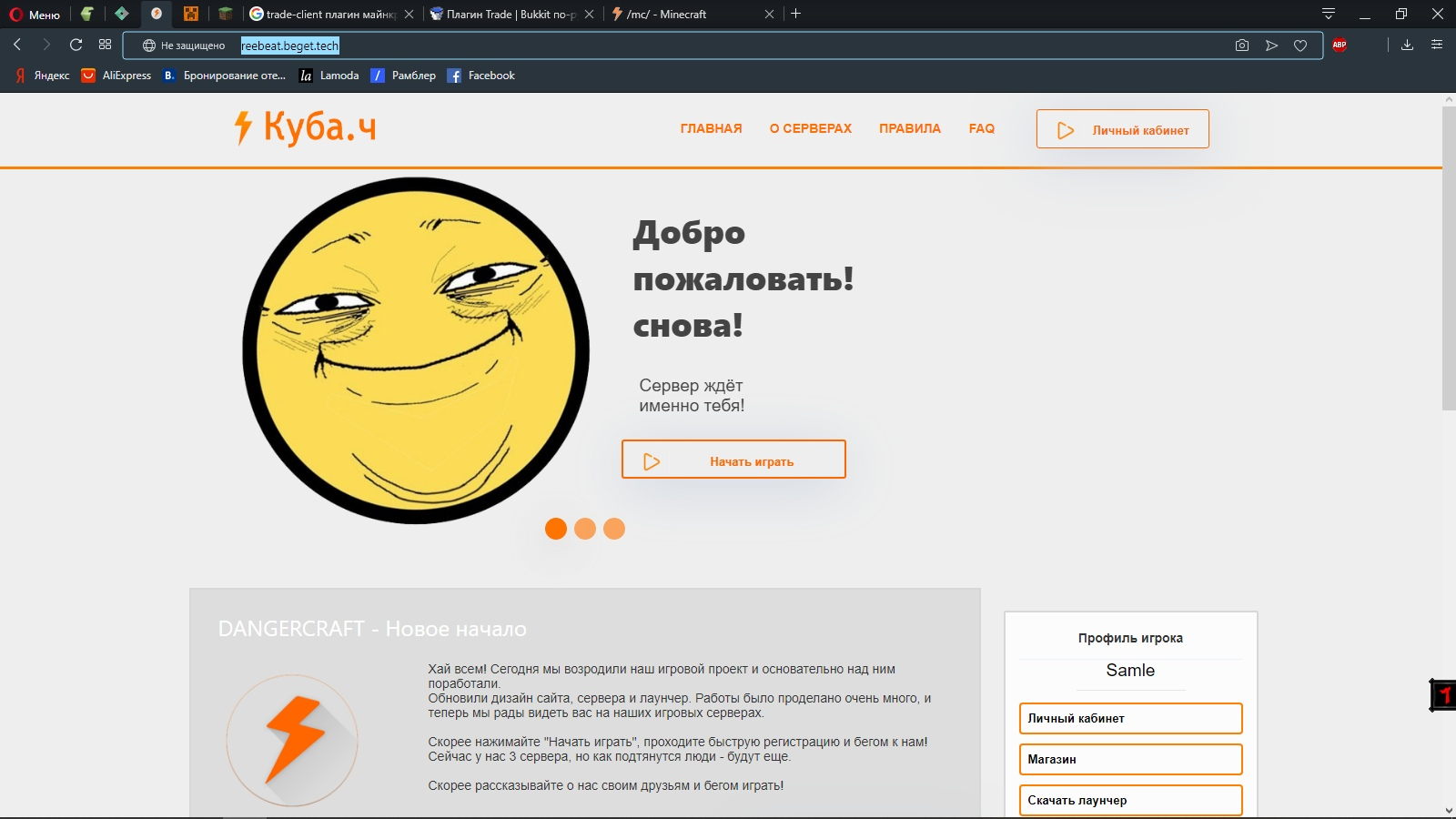The width and height of the screenshot is (1456, 819).
Task: Open the Speed Dial start page grid
Action: 106,45
